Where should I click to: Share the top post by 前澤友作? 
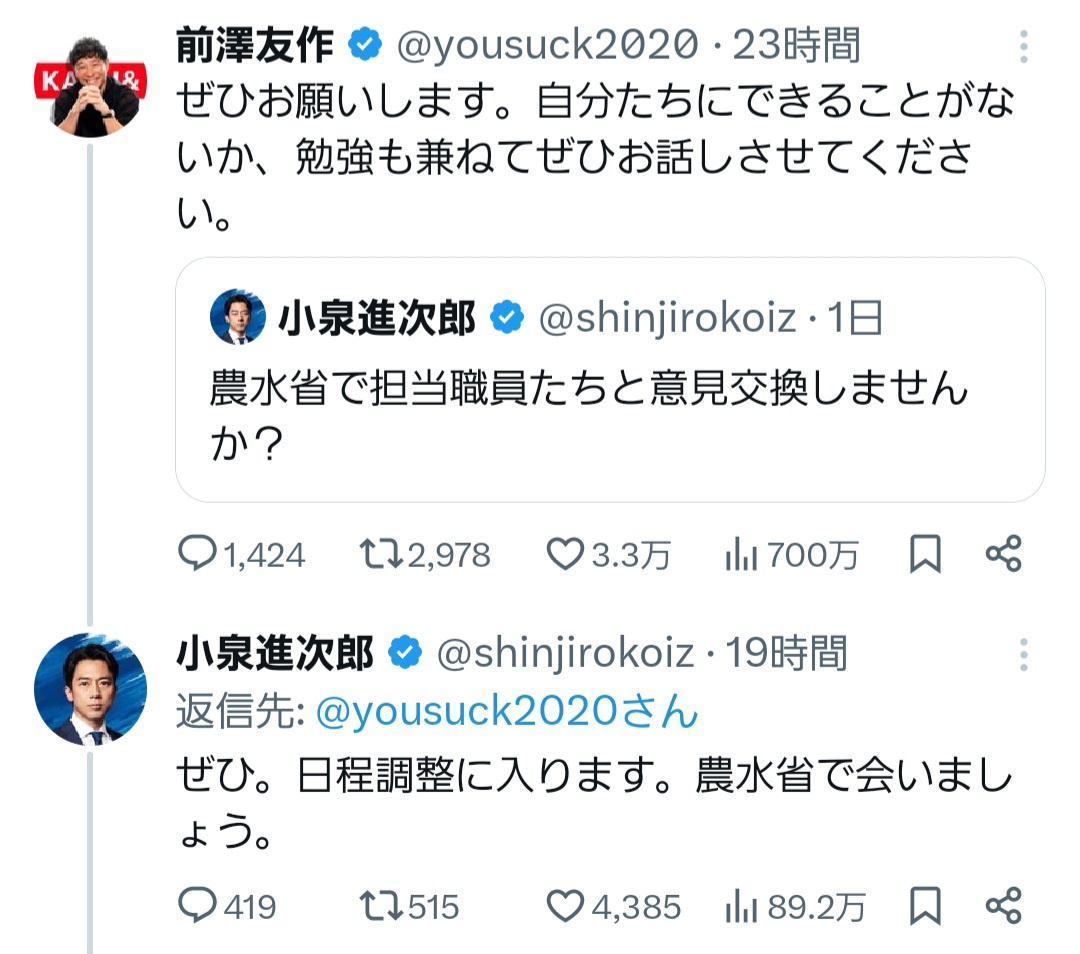[1003, 555]
